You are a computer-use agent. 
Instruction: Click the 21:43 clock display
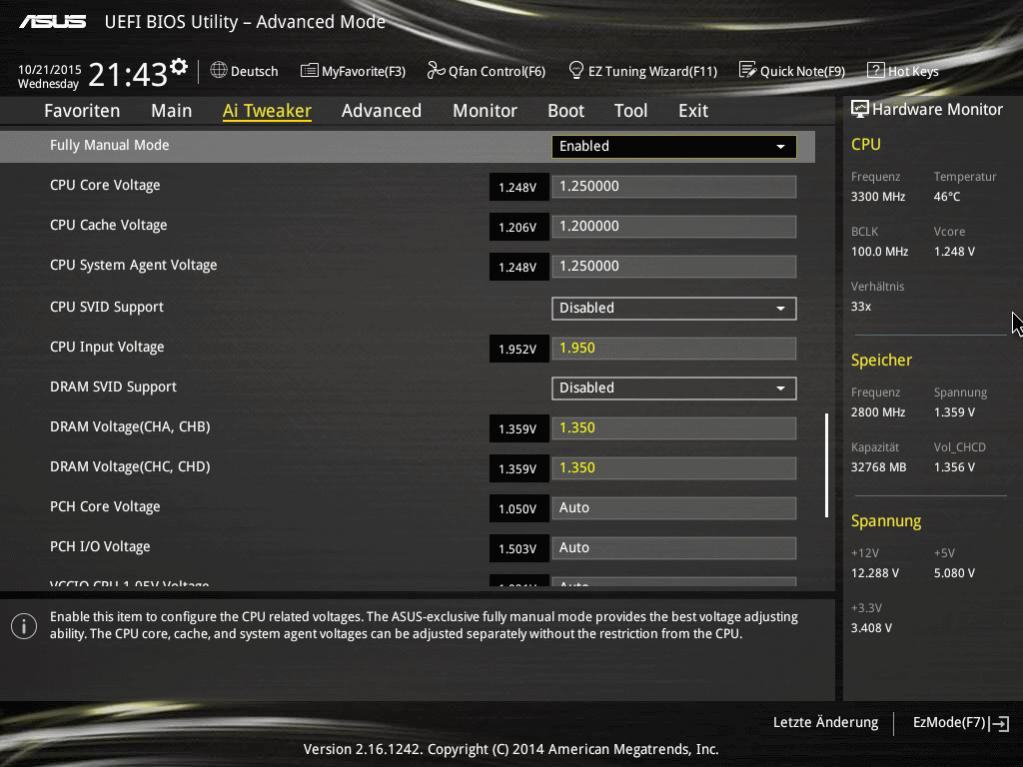(128, 74)
